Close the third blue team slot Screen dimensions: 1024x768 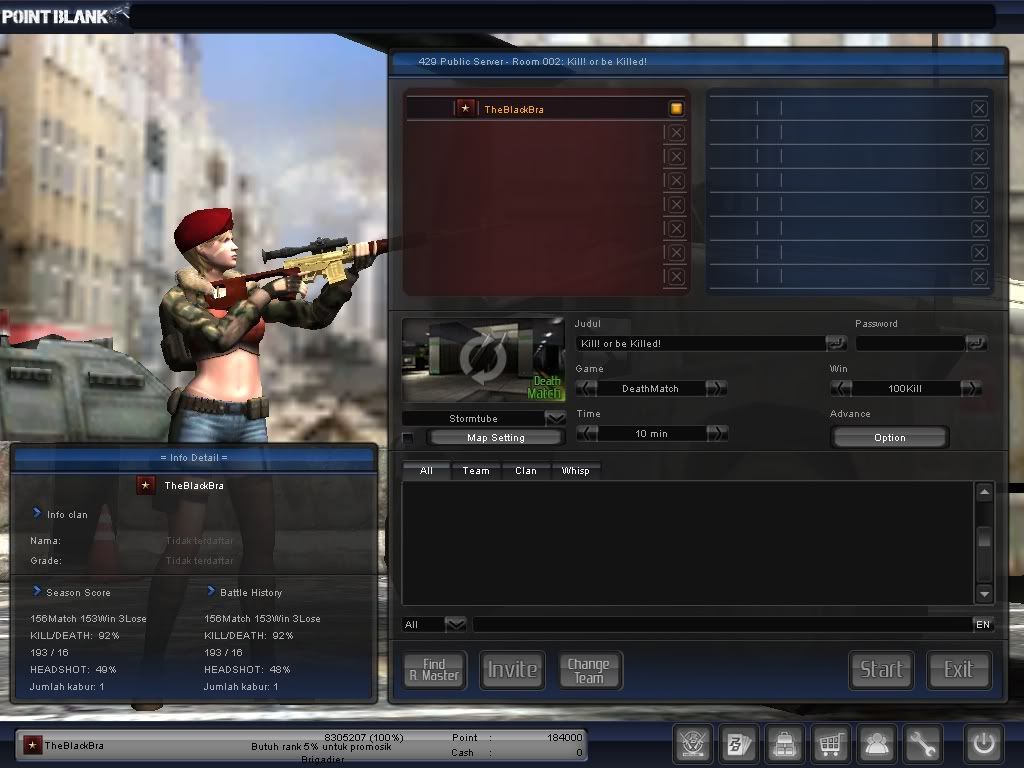coord(979,156)
